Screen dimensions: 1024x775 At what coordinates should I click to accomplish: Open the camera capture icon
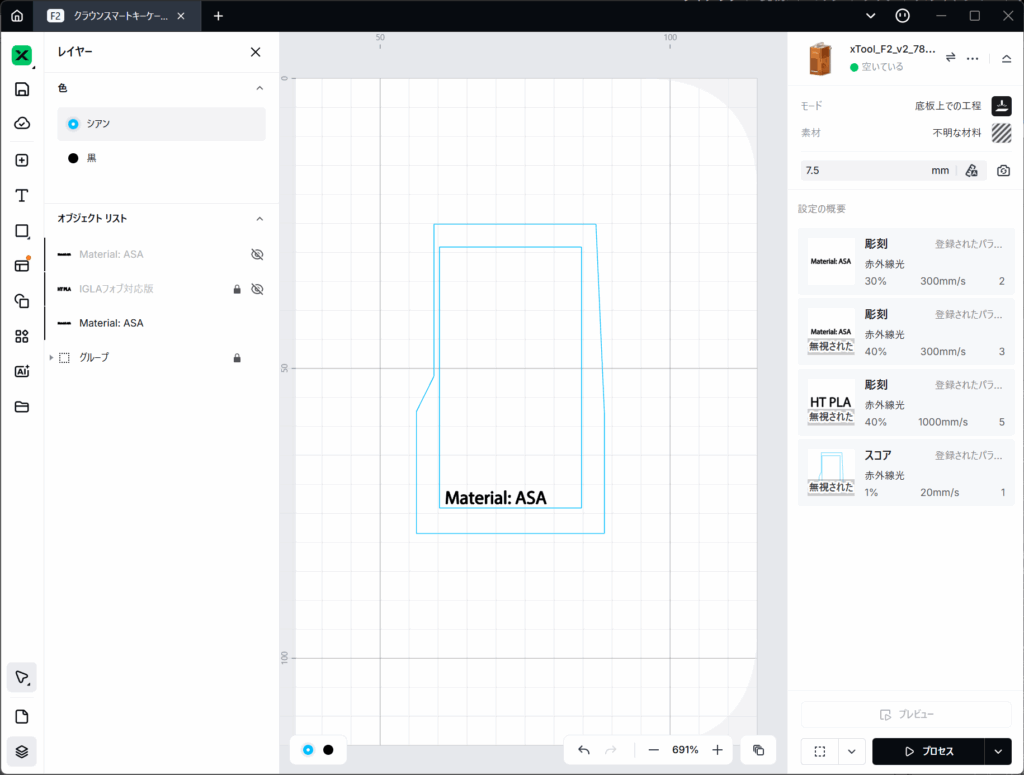coord(1003,171)
